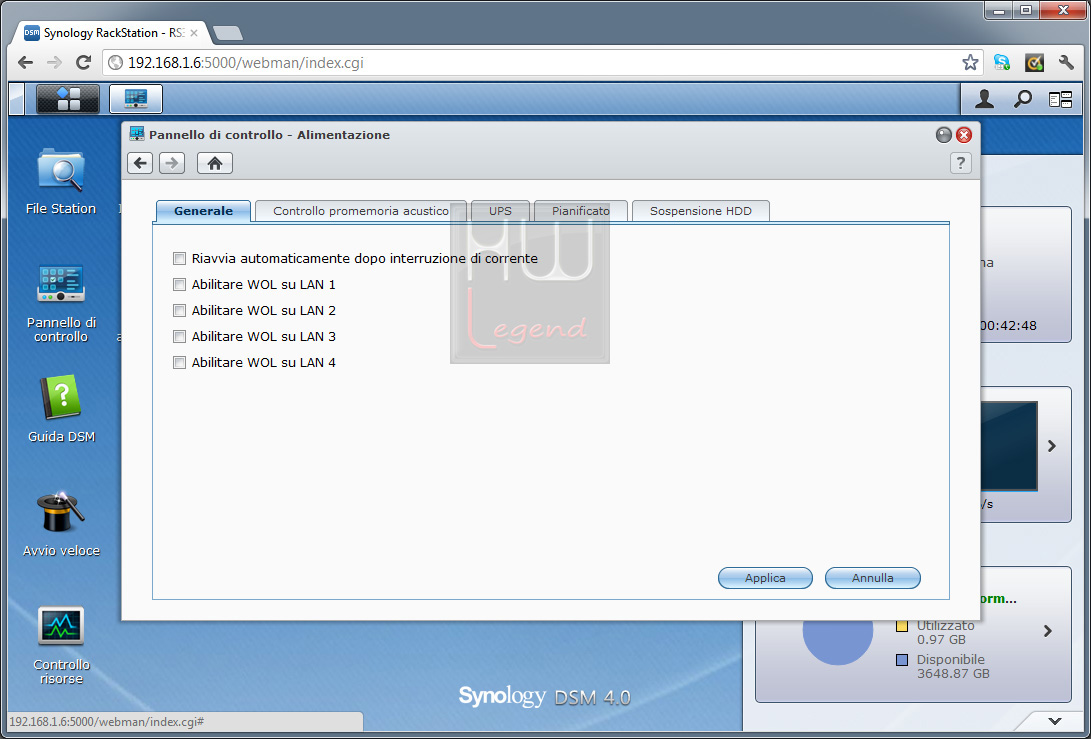Viewport: 1091px width, 739px height.
Task: Open the user options icon
Action: [984, 100]
